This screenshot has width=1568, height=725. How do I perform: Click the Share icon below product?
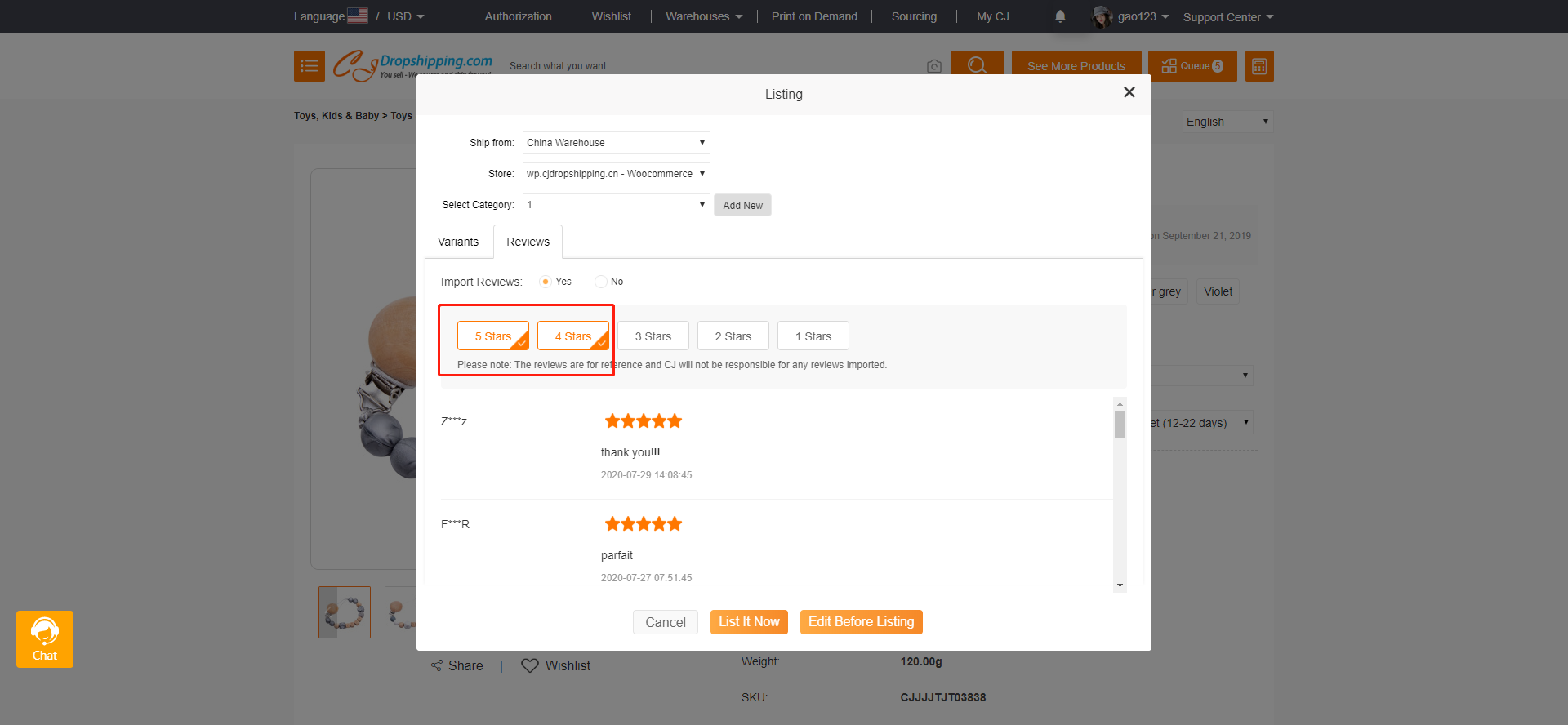click(437, 665)
